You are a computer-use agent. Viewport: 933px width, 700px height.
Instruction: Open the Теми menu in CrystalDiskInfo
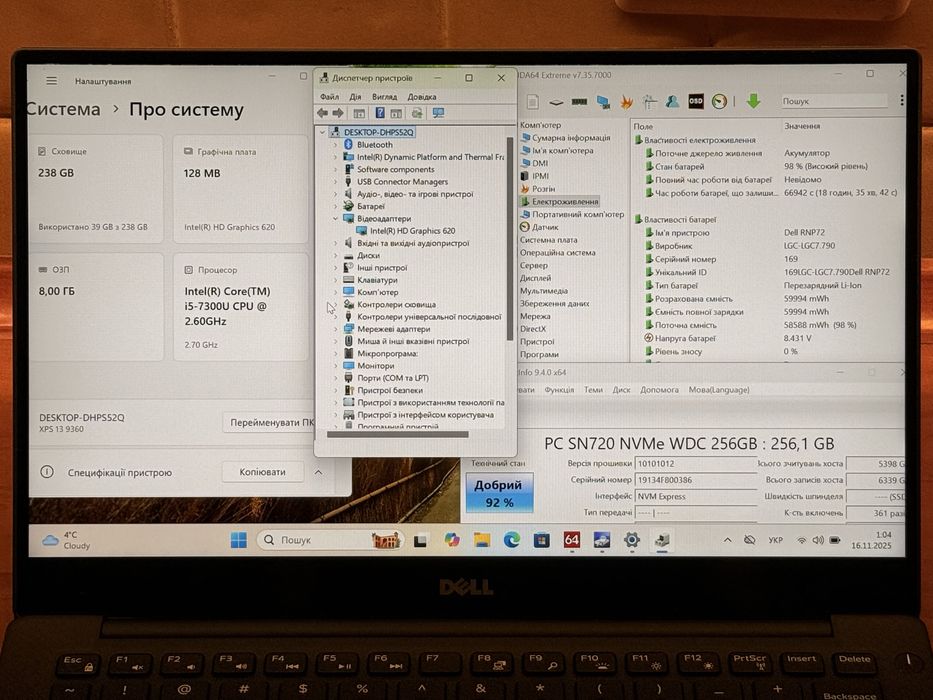[593, 389]
